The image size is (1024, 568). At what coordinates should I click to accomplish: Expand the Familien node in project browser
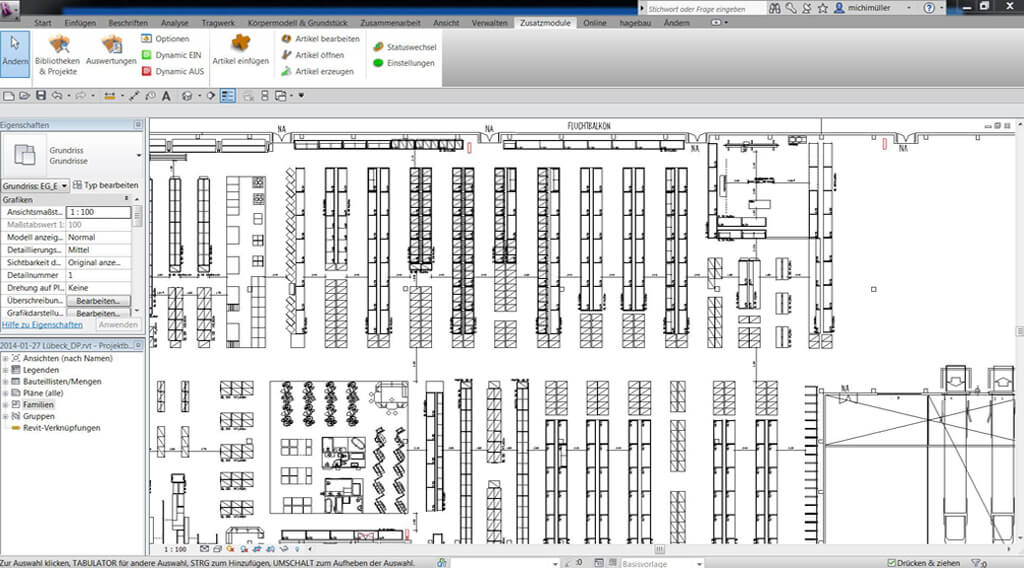5,404
